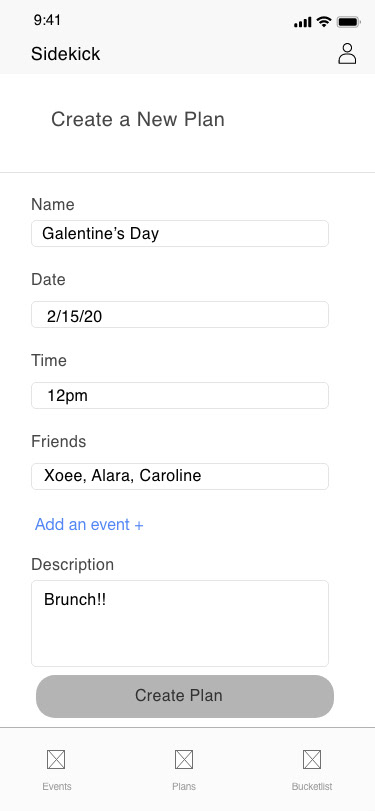Tap the Bucketlist placeholder icon
Viewport: 375px width, 812px height.
tap(312, 760)
